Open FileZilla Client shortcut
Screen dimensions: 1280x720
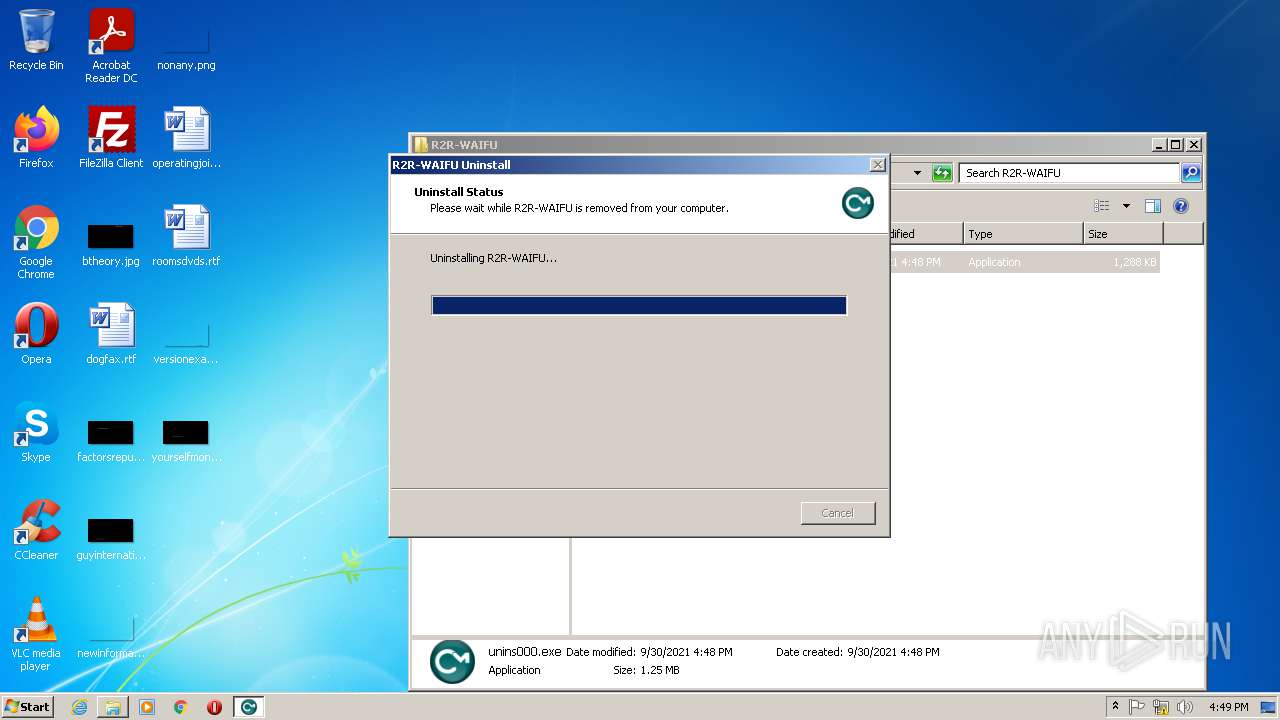111,138
